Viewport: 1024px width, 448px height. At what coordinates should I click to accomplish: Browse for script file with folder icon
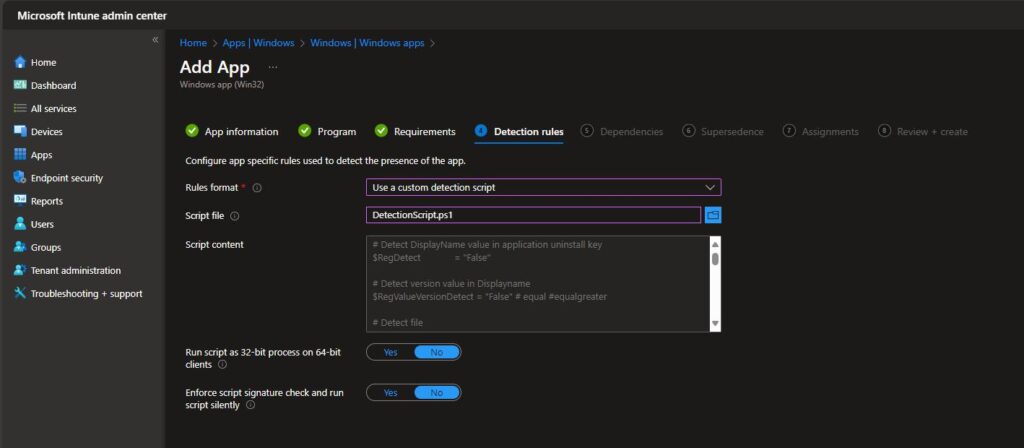click(x=713, y=215)
